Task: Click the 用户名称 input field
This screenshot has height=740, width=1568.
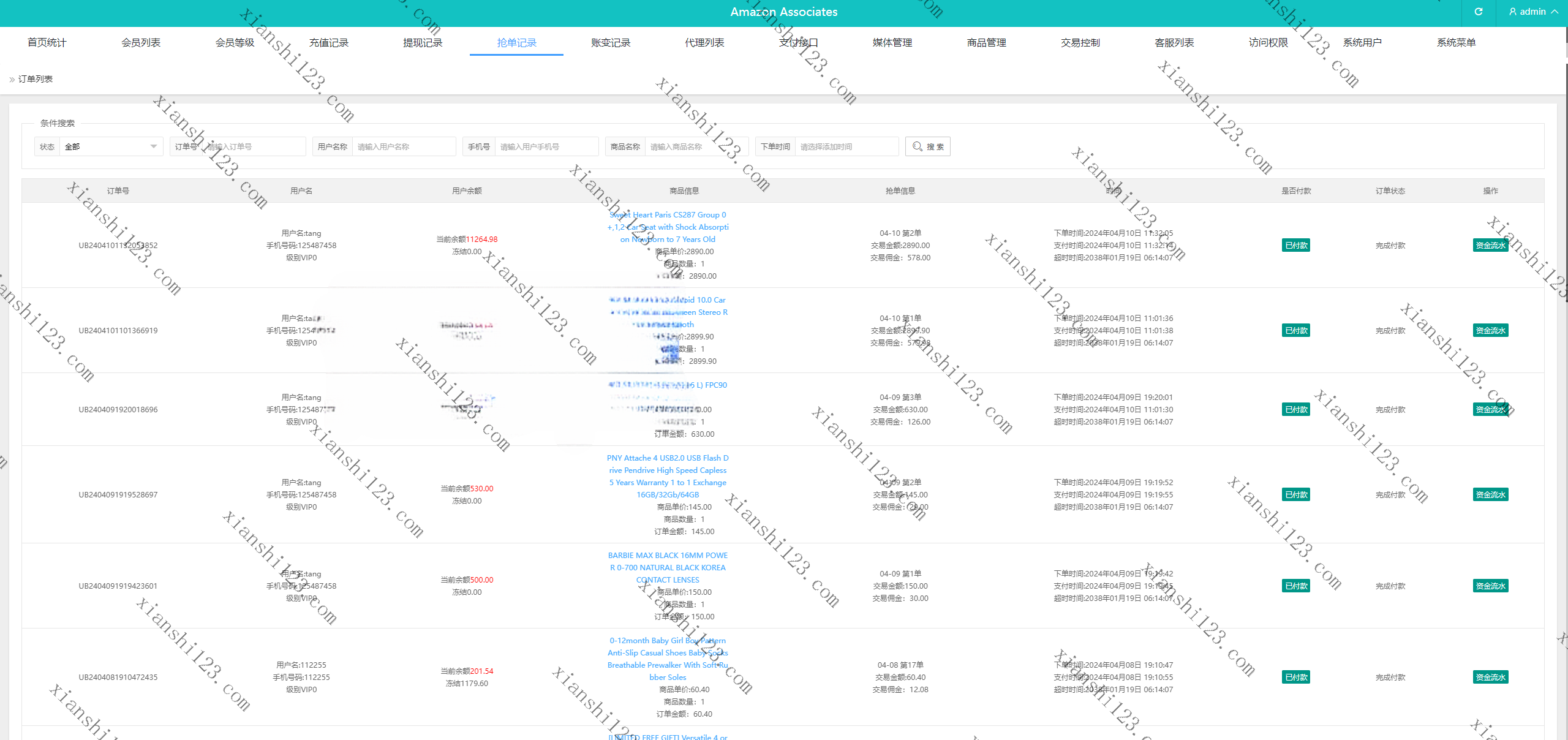Action: 404,146
